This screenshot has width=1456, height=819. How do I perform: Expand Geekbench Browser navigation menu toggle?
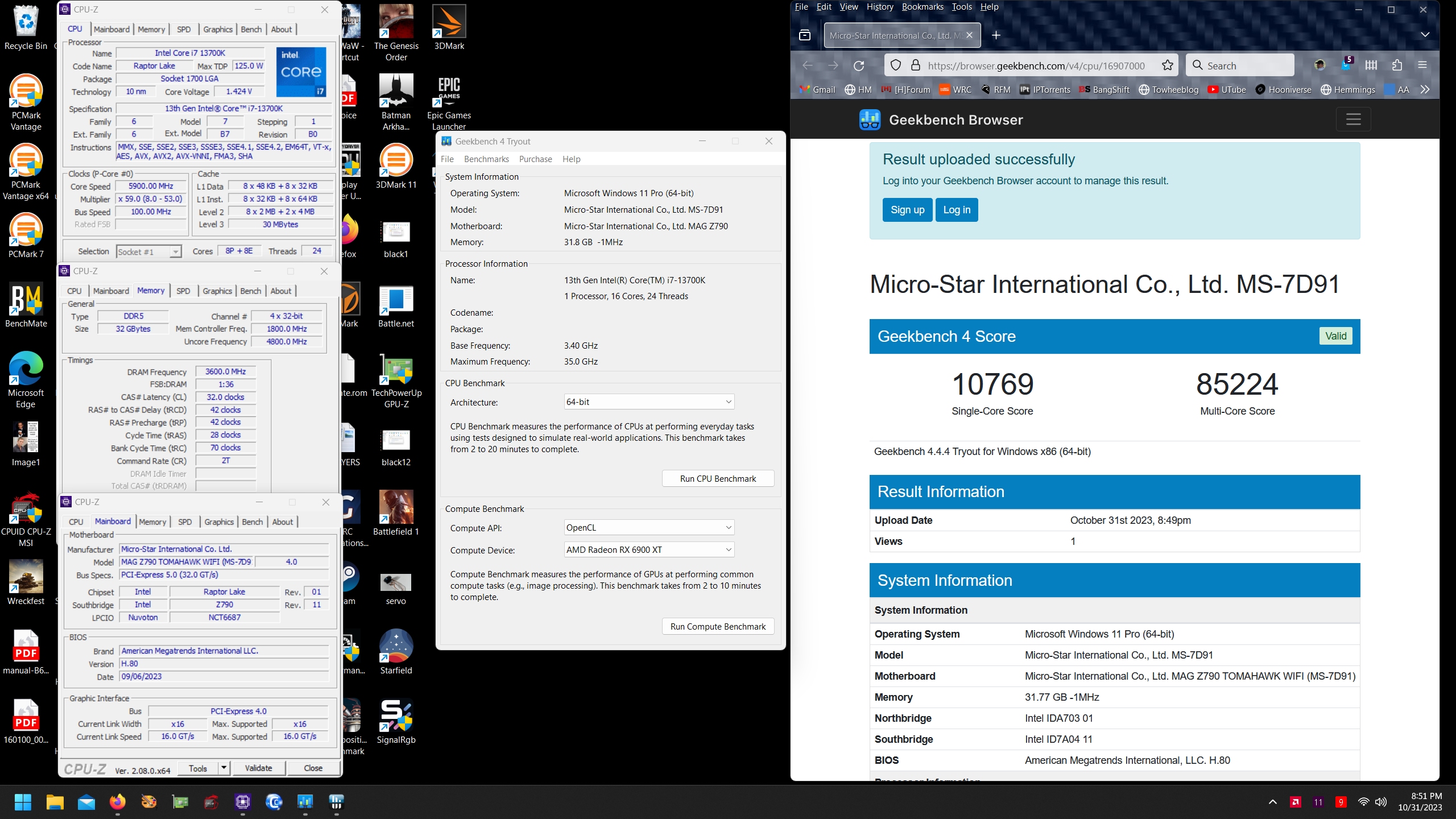point(1353,119)
